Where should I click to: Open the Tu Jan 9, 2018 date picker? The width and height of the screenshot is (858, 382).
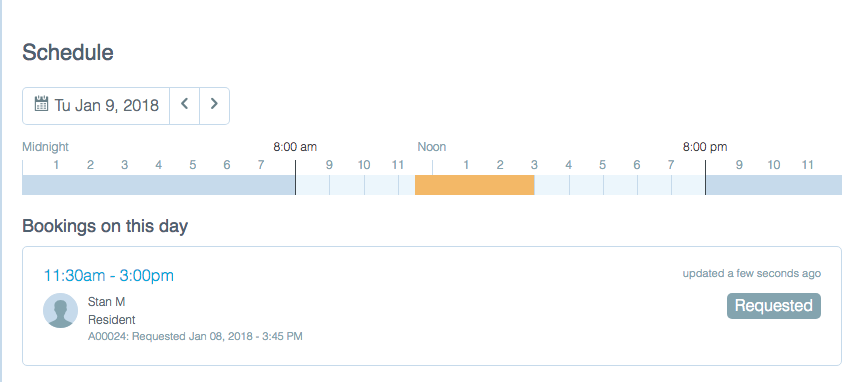pos(96,106)
